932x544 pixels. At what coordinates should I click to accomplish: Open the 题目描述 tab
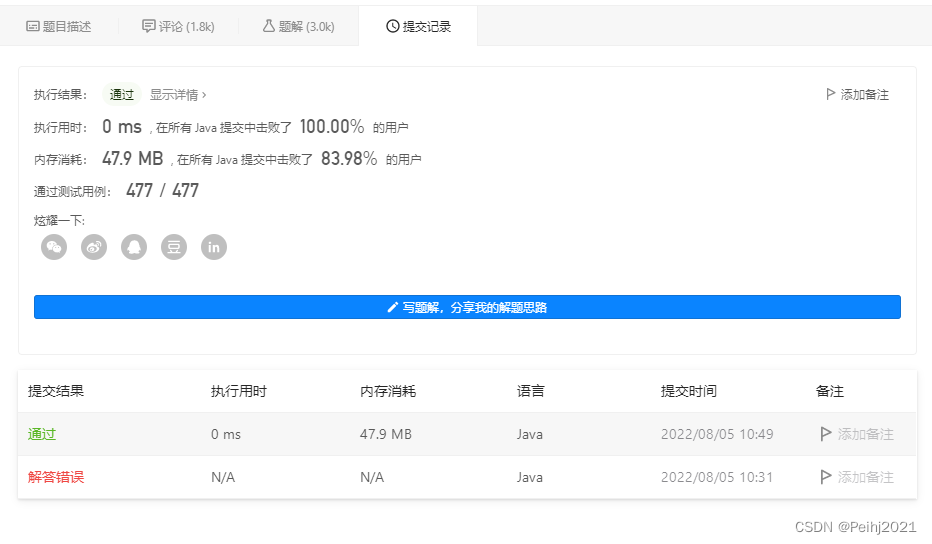[59, 26]
